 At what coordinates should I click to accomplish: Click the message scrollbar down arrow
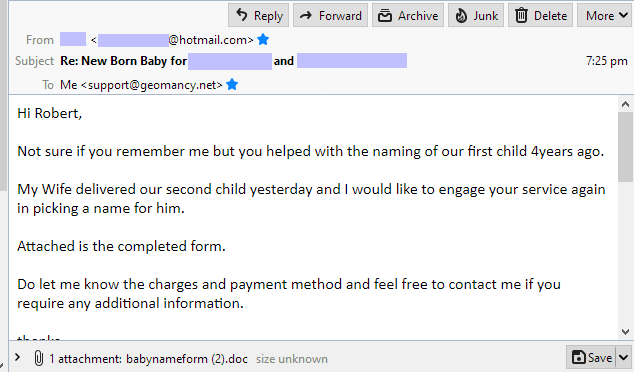click(626, 332)
